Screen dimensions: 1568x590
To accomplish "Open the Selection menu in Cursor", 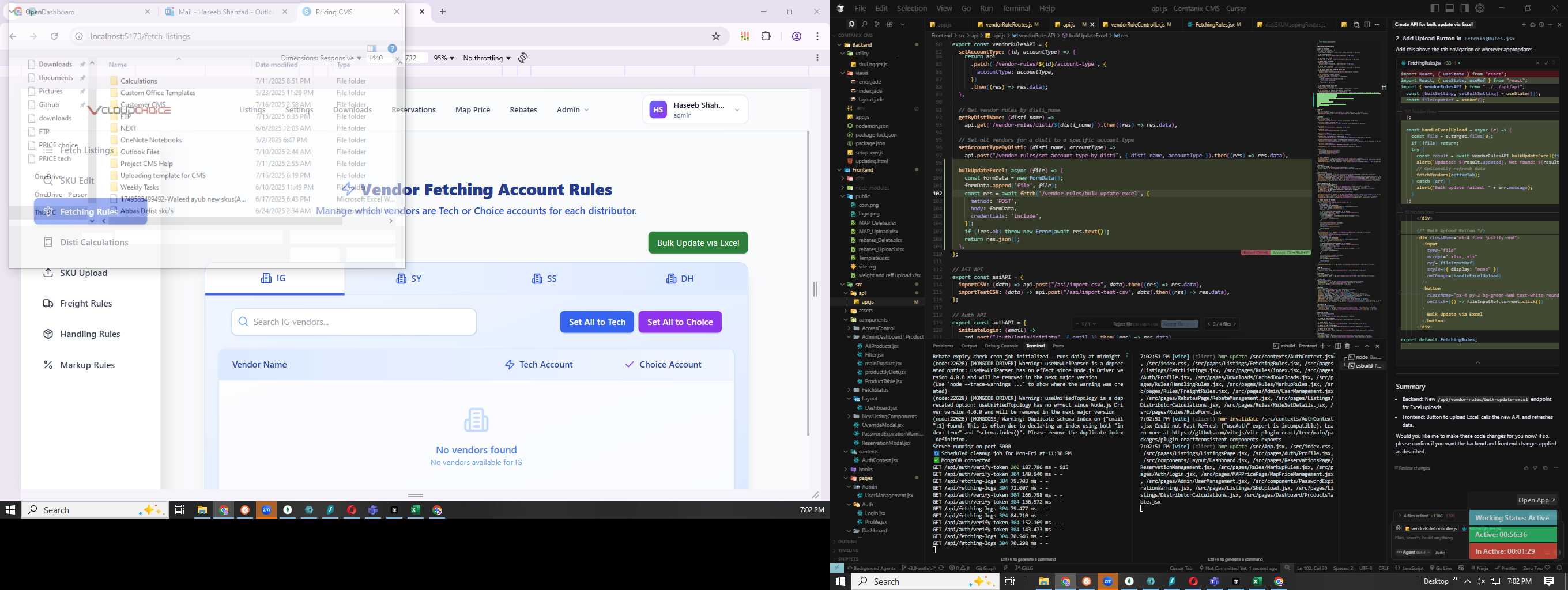I will coord(912,9).
